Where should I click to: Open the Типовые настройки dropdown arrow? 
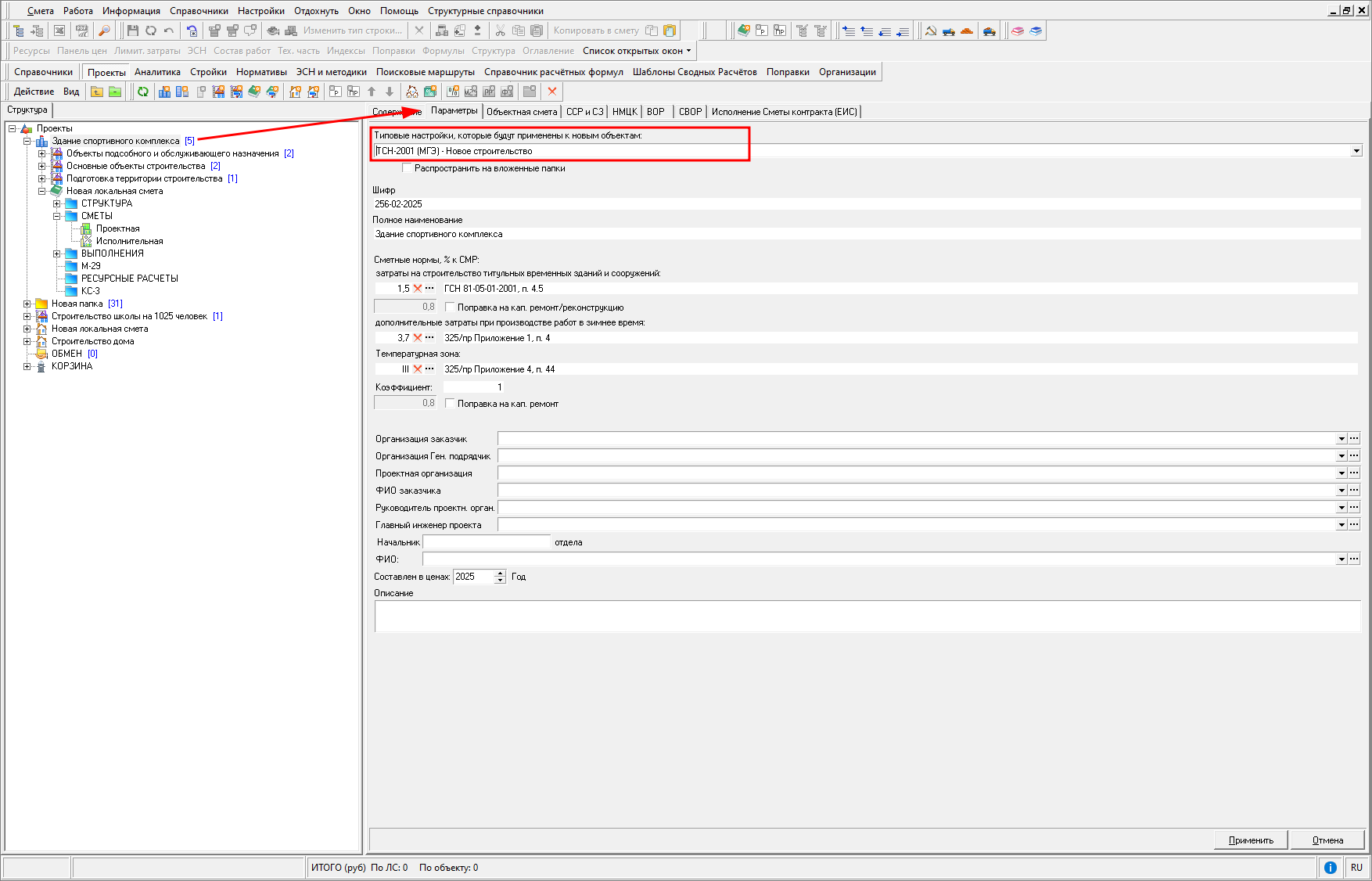(x=1356, y=151)
